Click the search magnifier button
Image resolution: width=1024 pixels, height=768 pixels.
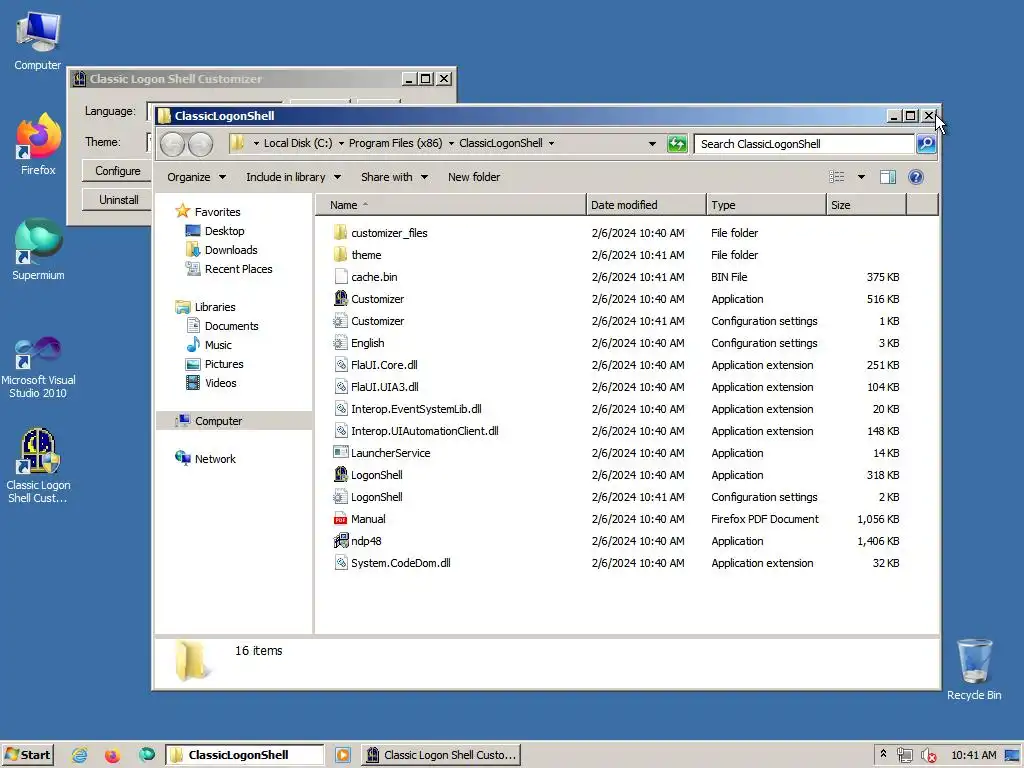(x=926, y=144)
